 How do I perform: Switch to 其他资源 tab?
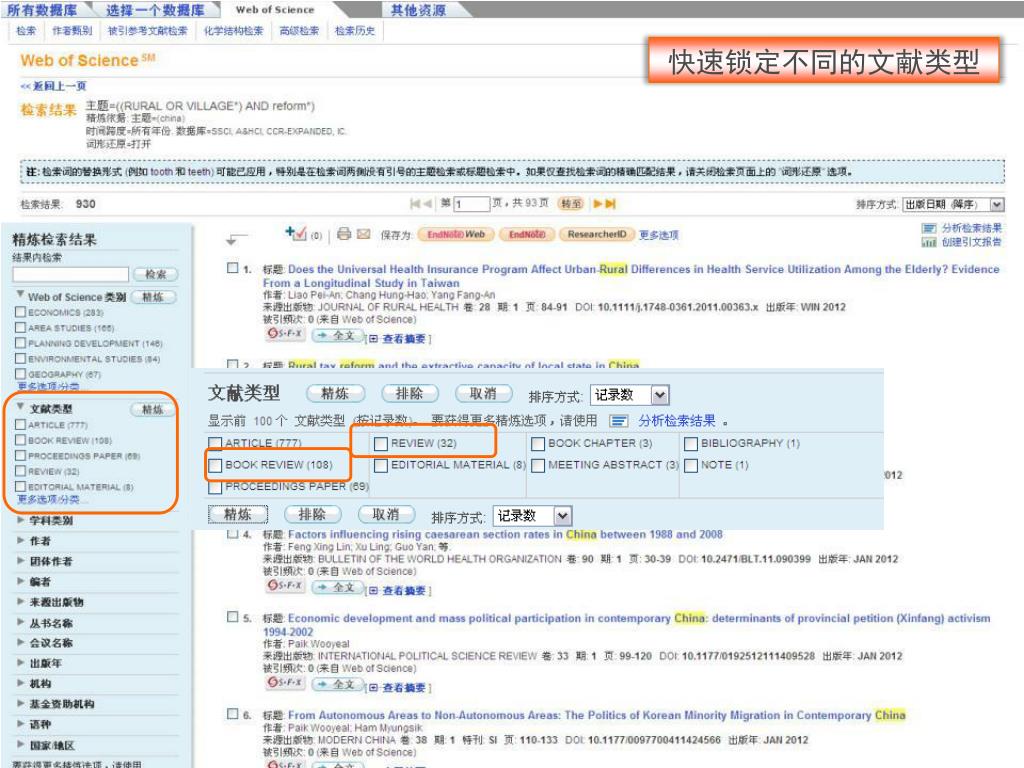419,10
